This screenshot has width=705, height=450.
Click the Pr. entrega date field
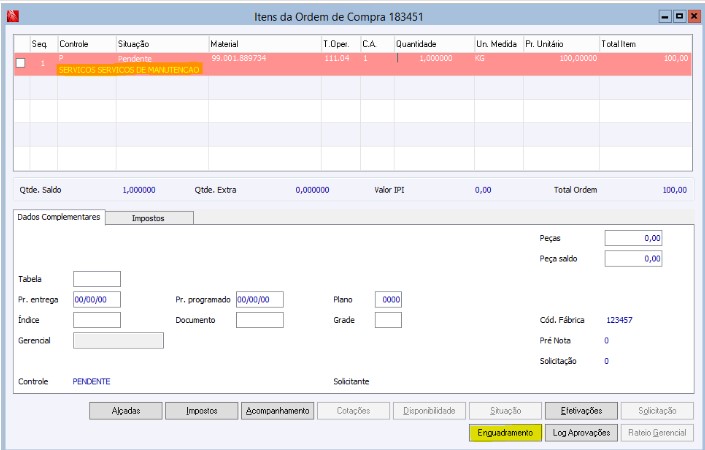(97, 299)
